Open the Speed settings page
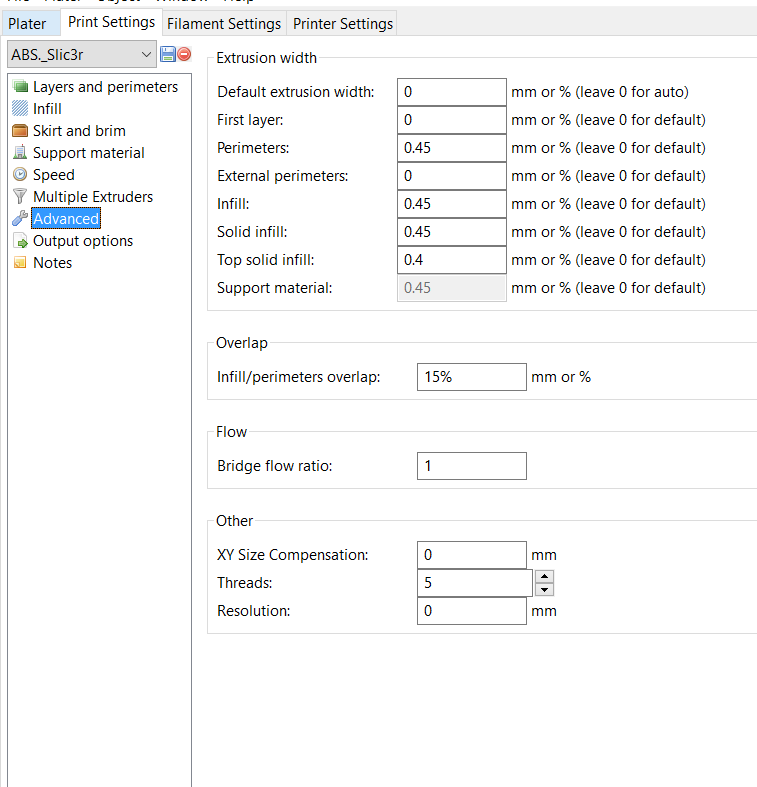Image resolution: width=757 pixels, height=787 pixels. [x=53, y=175]
